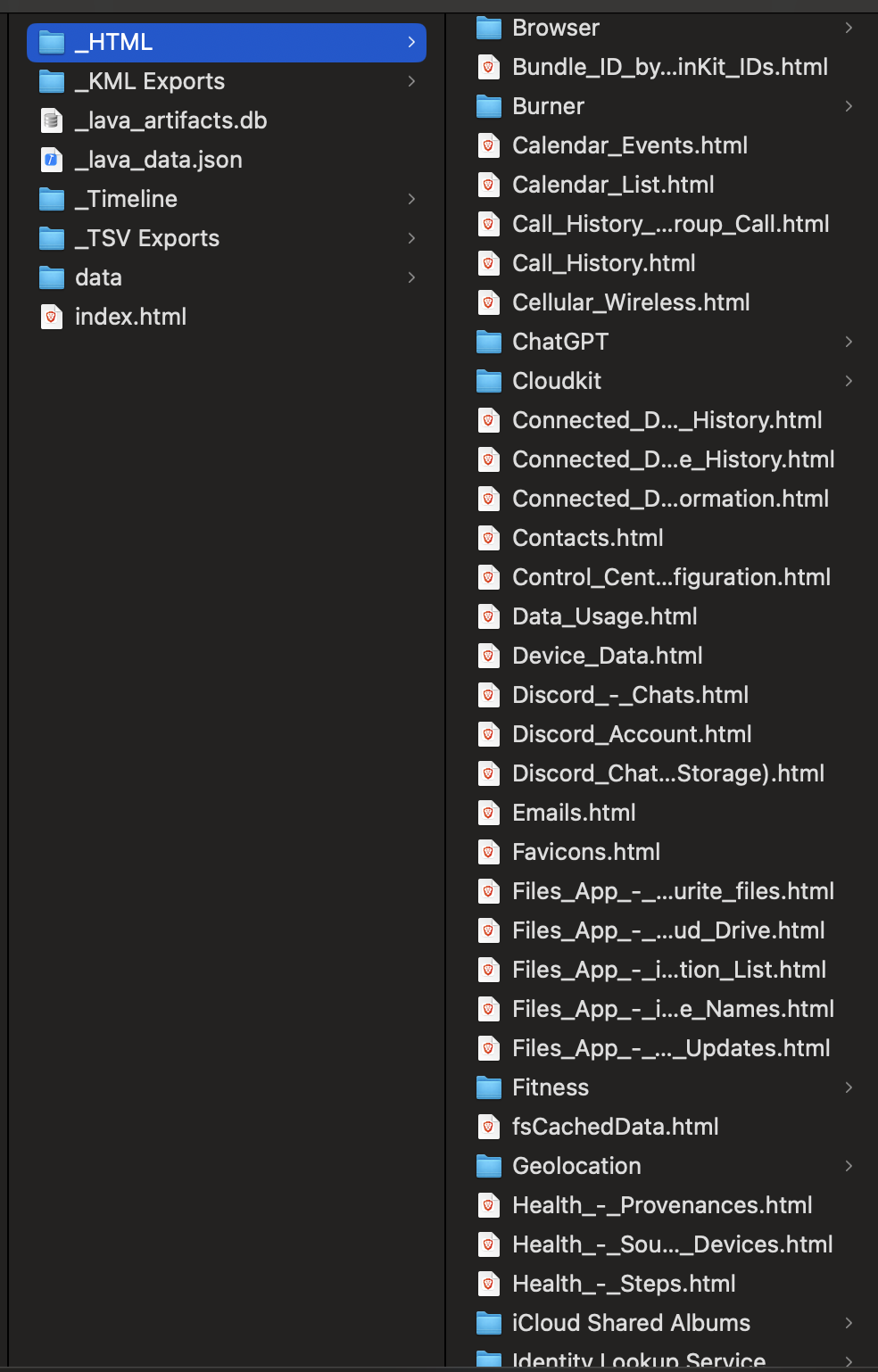This screenshot has width=878, height=1372.
Task: Select the Calendar_Events.html file
Action: coord(664,145)
